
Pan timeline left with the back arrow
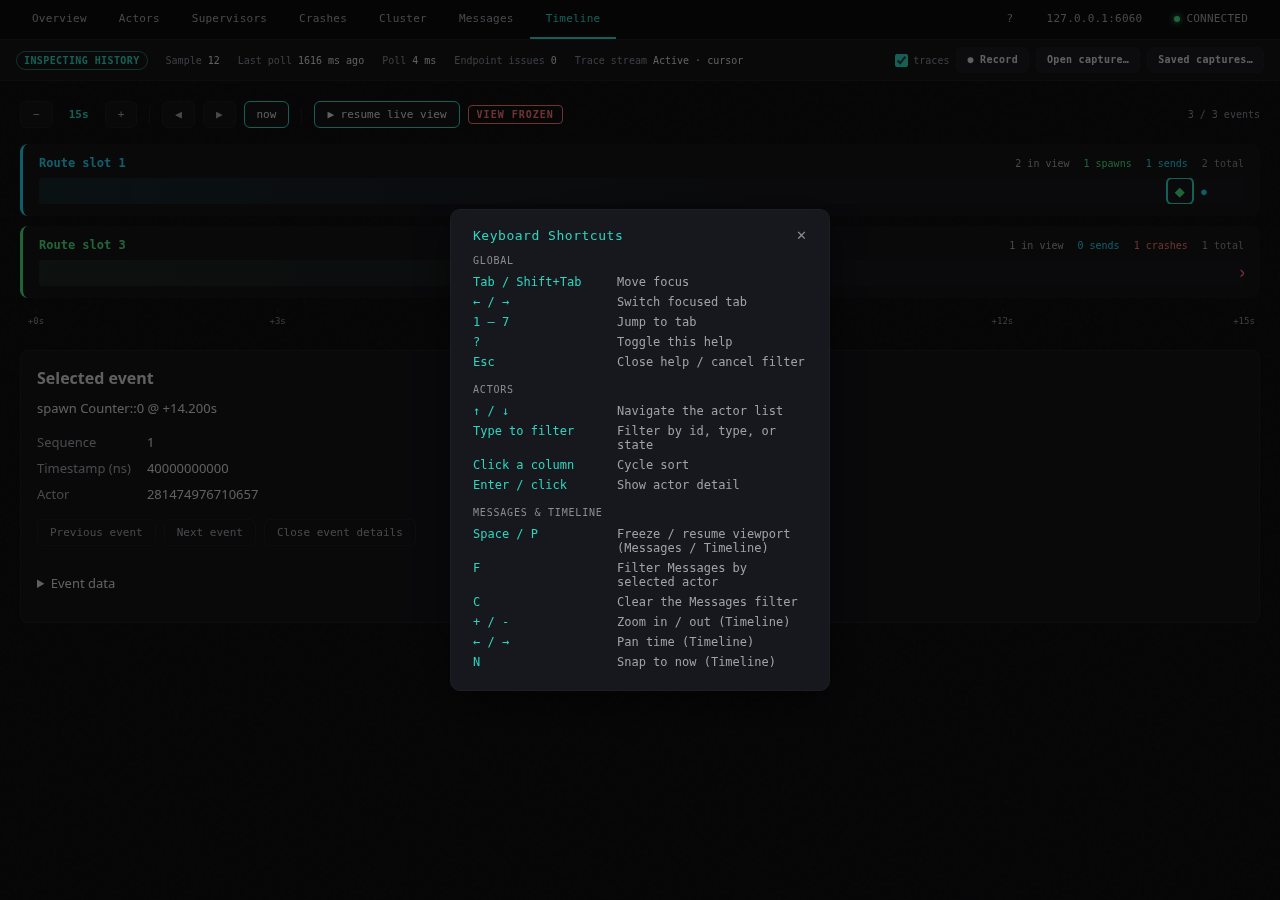tap(178, 114)
